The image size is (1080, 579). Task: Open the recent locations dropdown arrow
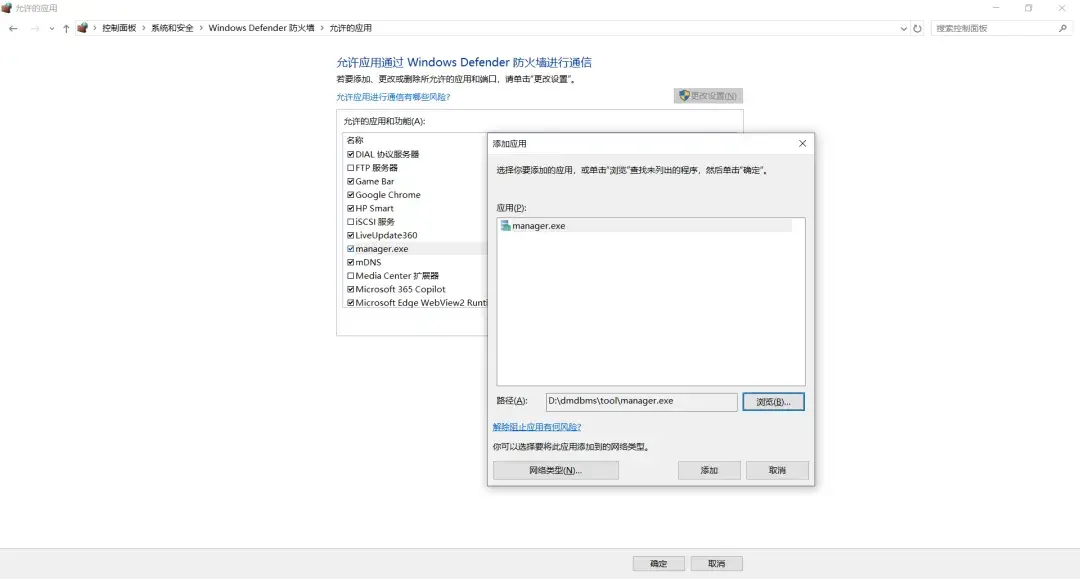(x=52, y=28)
